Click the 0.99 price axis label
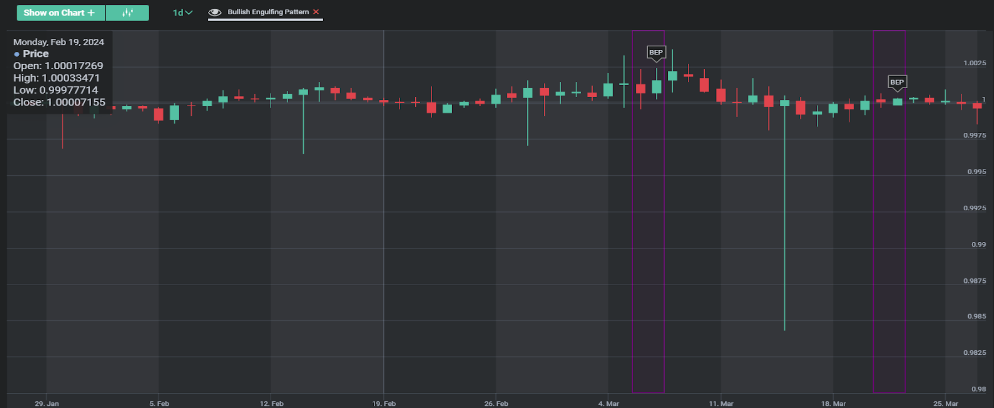This screenshot has height=408, width=994. click(979, 244)
